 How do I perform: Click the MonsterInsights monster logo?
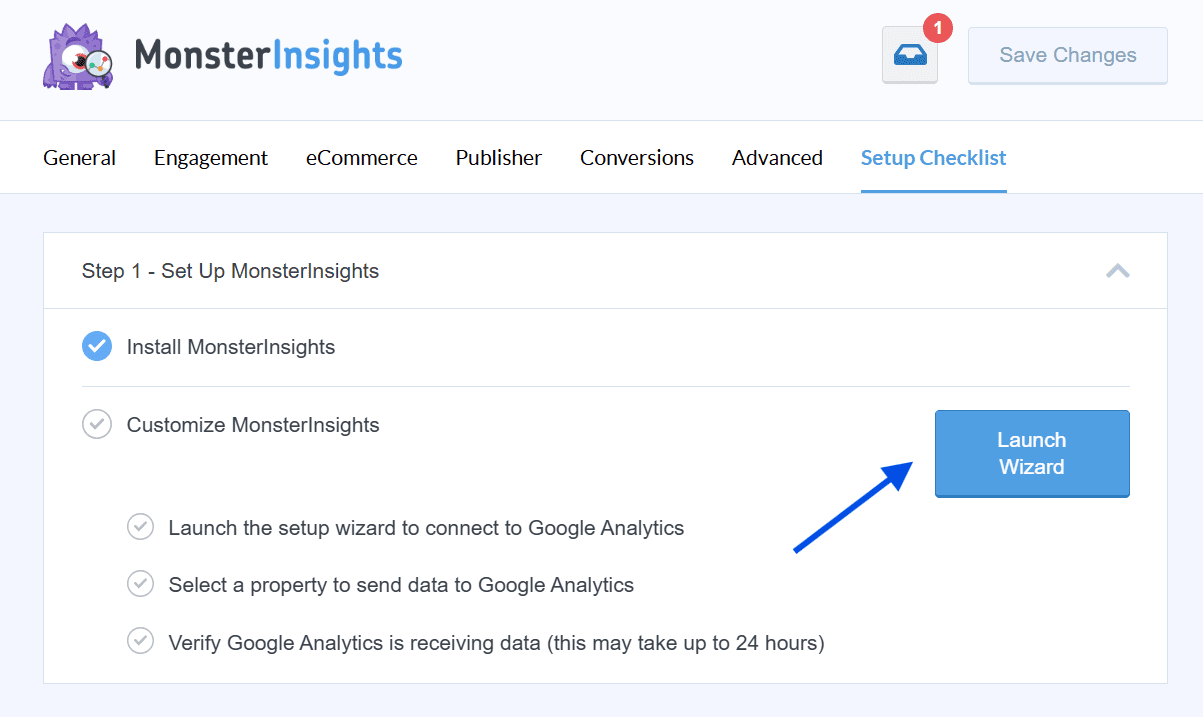76,56
